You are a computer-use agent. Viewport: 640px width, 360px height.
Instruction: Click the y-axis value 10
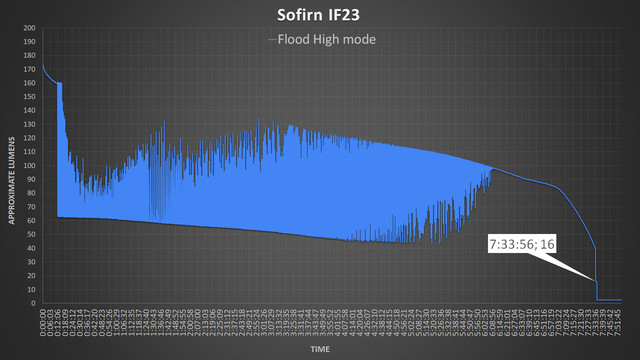point(31,290)
